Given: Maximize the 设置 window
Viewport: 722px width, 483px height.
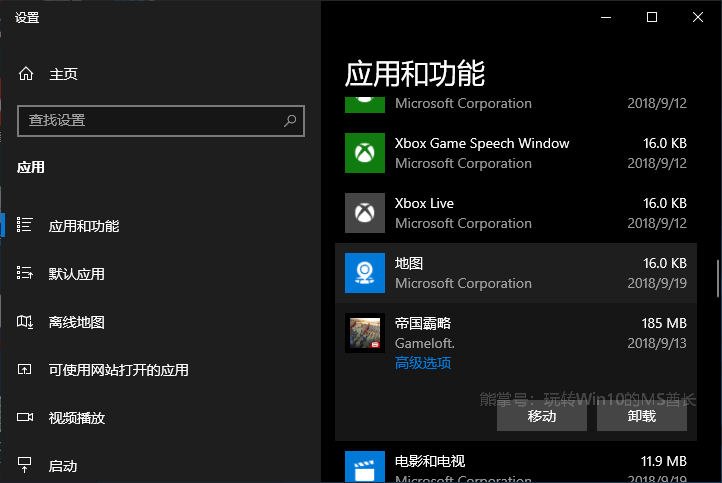Looking at the screenshot, I should point(652,17).
